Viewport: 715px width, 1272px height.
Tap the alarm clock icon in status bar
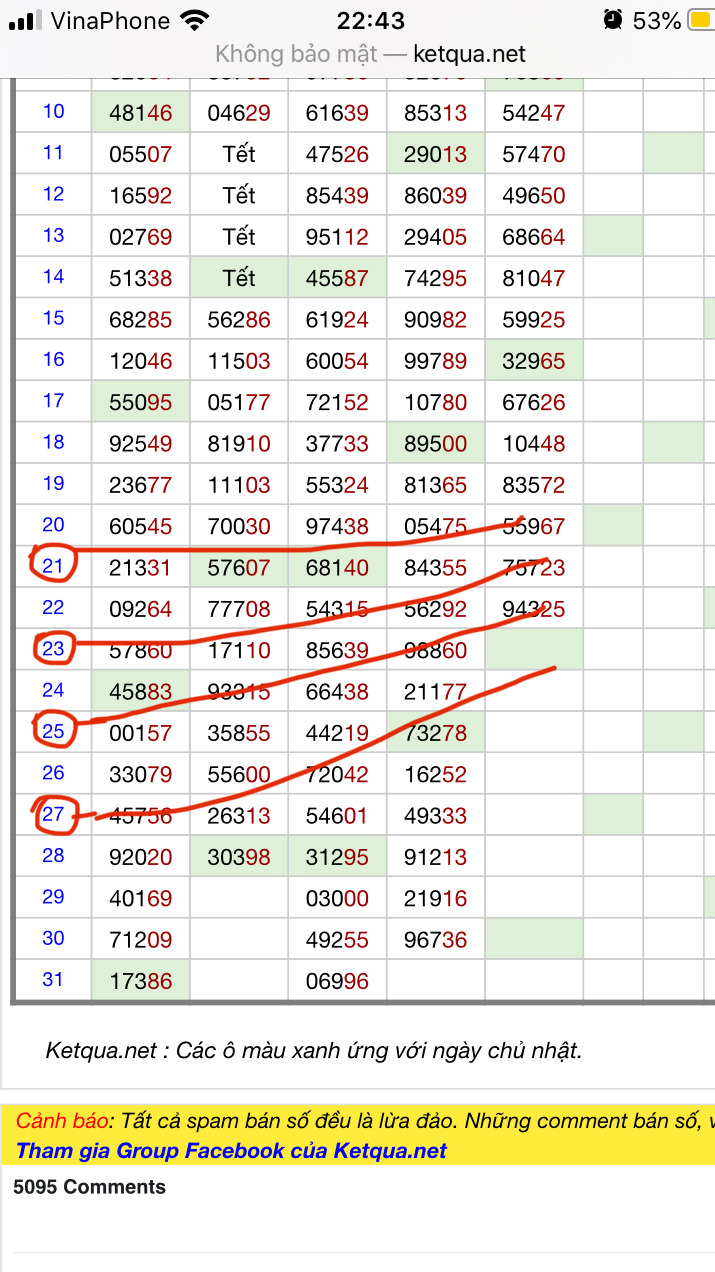612,20
